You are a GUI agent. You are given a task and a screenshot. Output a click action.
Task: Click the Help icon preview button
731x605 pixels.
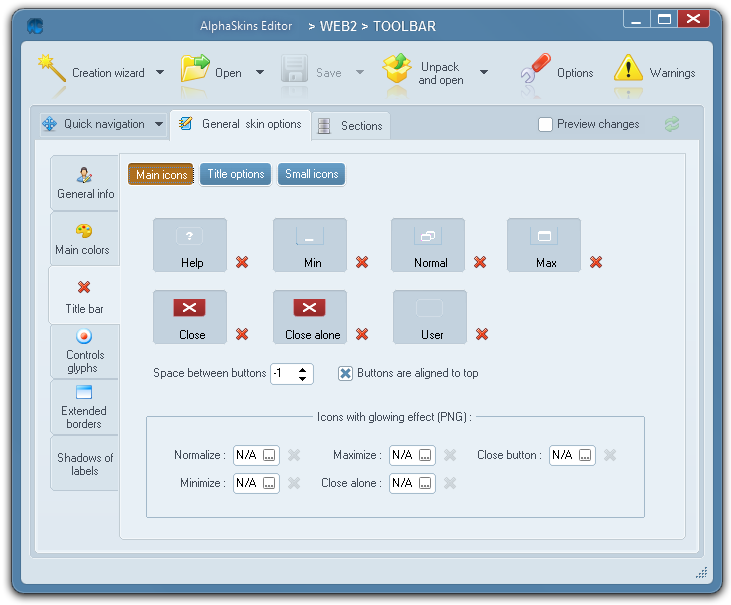tap(190, 245)
